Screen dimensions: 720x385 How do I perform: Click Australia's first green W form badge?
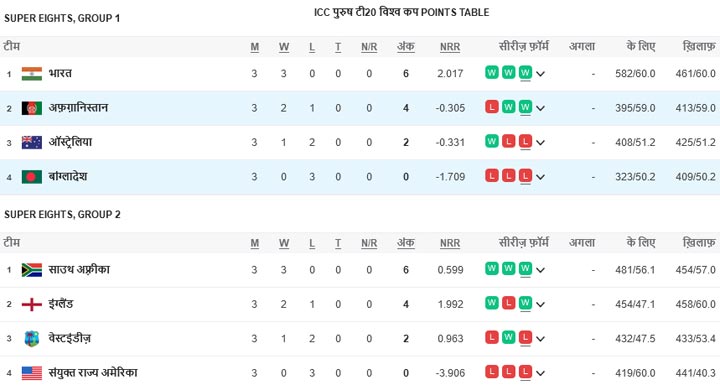pyautogui.click(x=492, y=142)
